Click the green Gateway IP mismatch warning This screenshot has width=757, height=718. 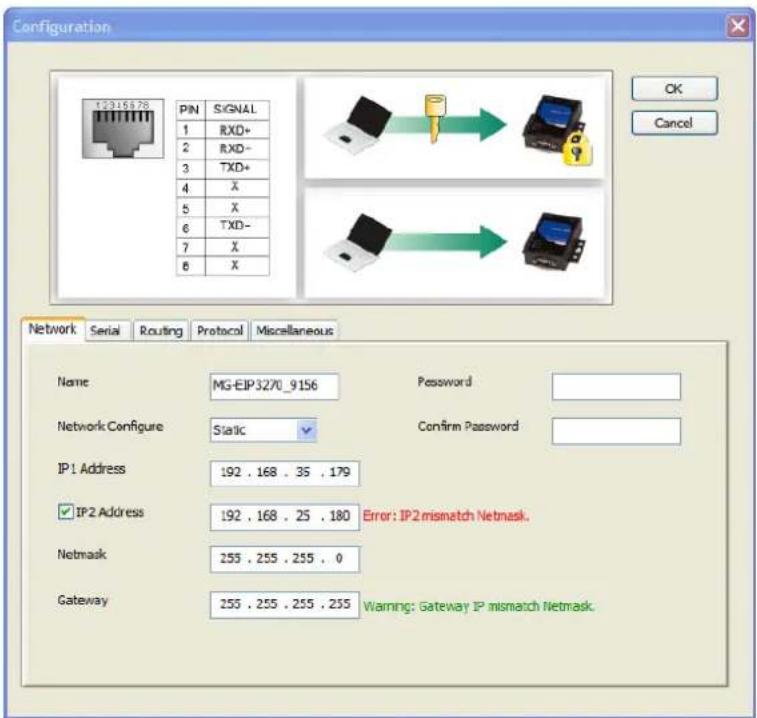(479, 606)
